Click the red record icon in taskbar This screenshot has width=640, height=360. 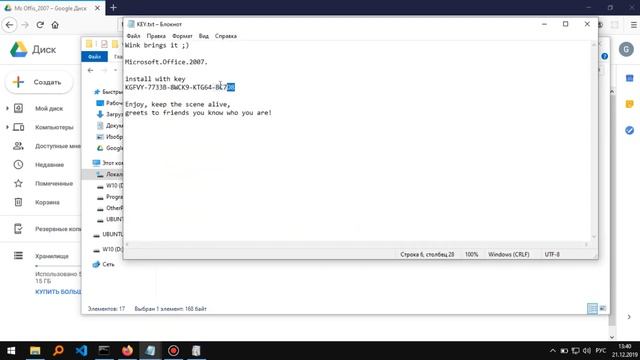173,351
